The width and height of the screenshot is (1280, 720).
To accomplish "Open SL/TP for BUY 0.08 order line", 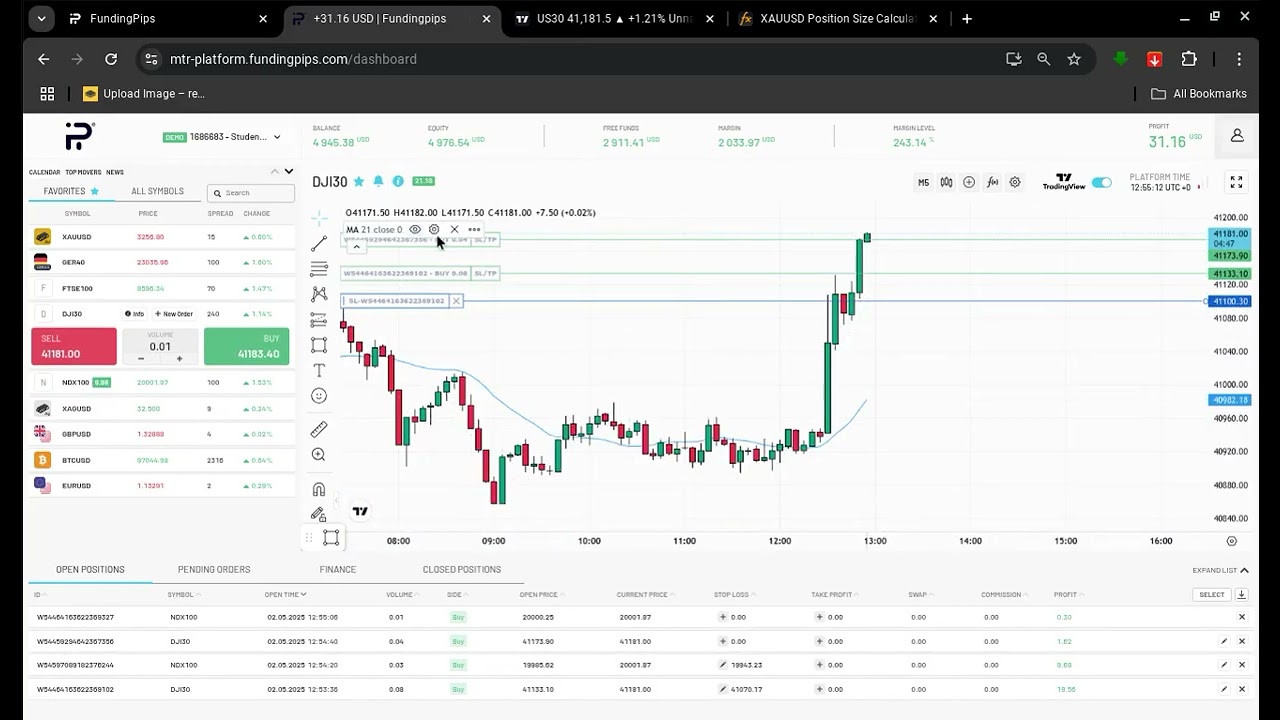I will pos(485,273).
